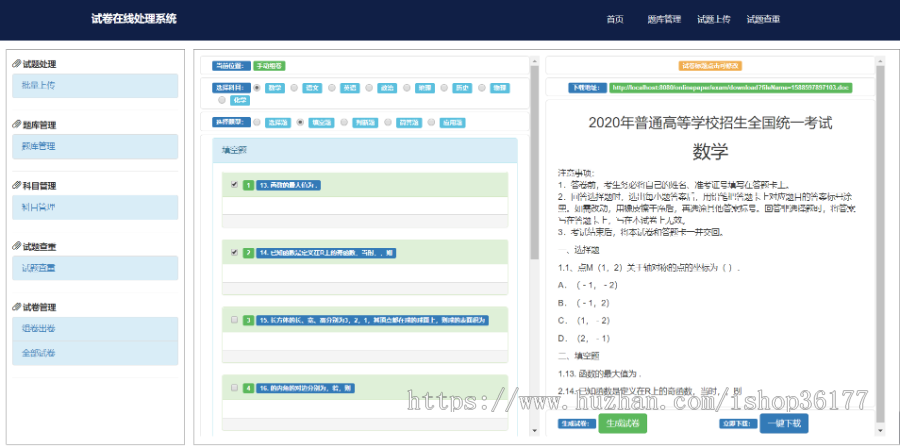This screenshot has width=900, height=448.
Task: Click the blue 一键下载 button
Action: point(783,423)
